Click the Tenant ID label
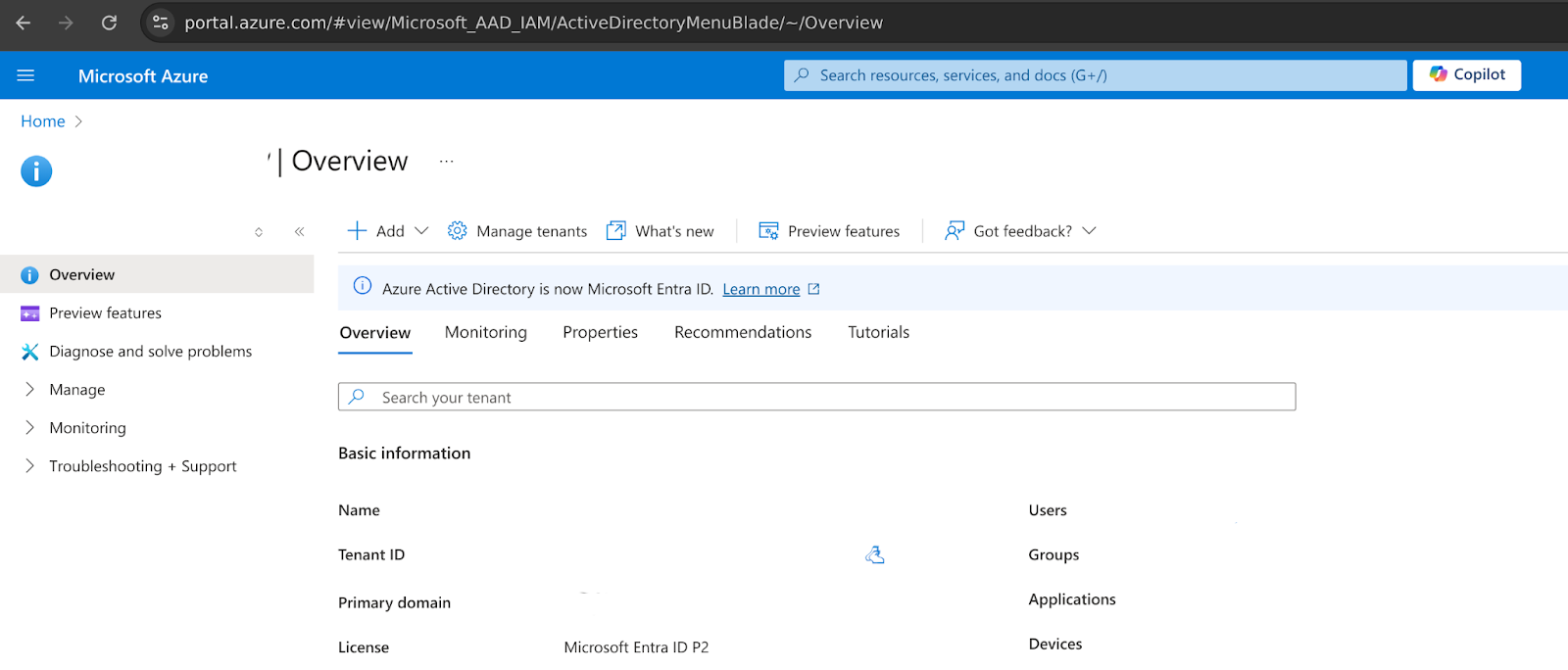 pyautogui.click(x=371, y=554)
